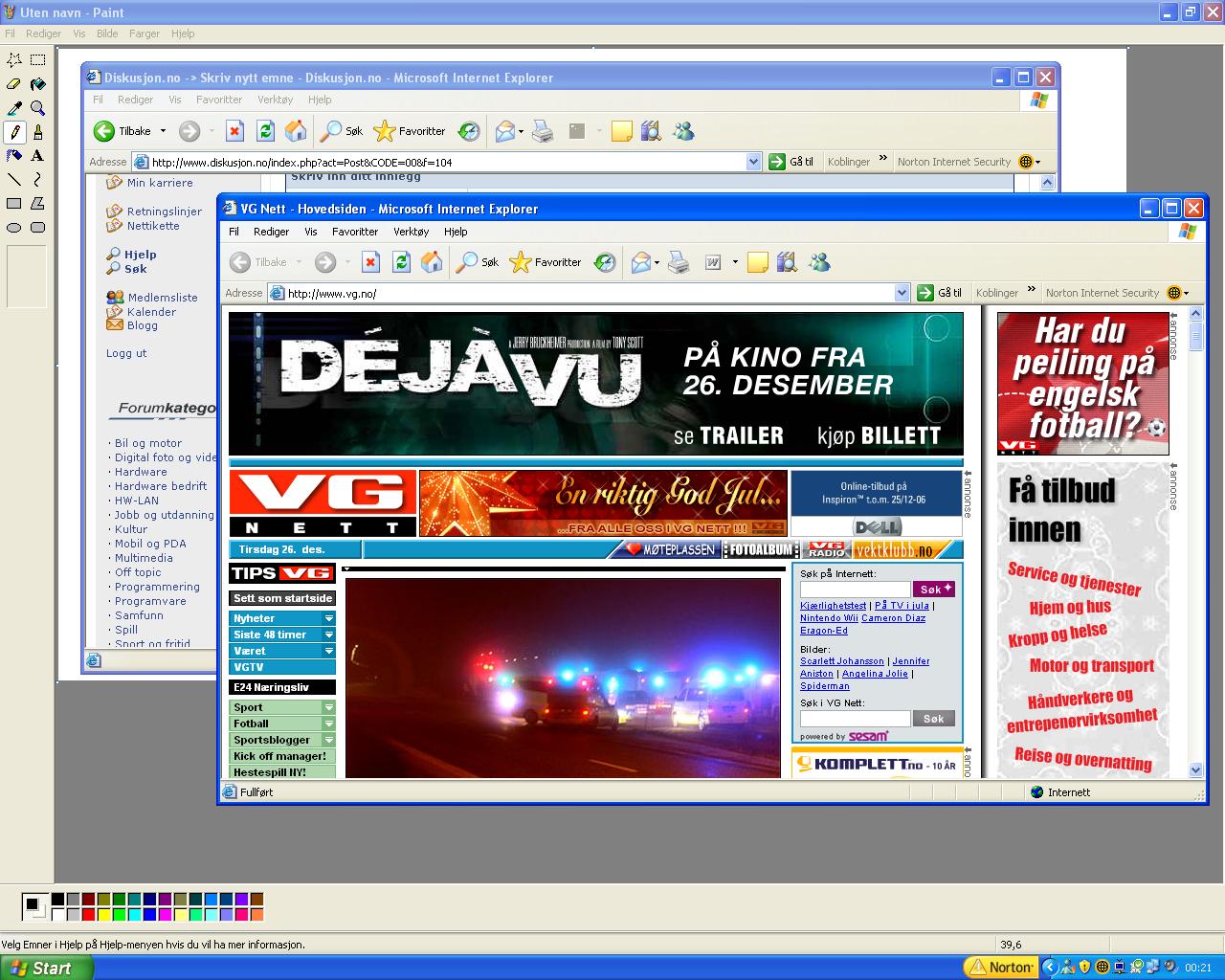
Task: Click the Logg ut link
Action: pyautogui.click(x=126, y=353)
